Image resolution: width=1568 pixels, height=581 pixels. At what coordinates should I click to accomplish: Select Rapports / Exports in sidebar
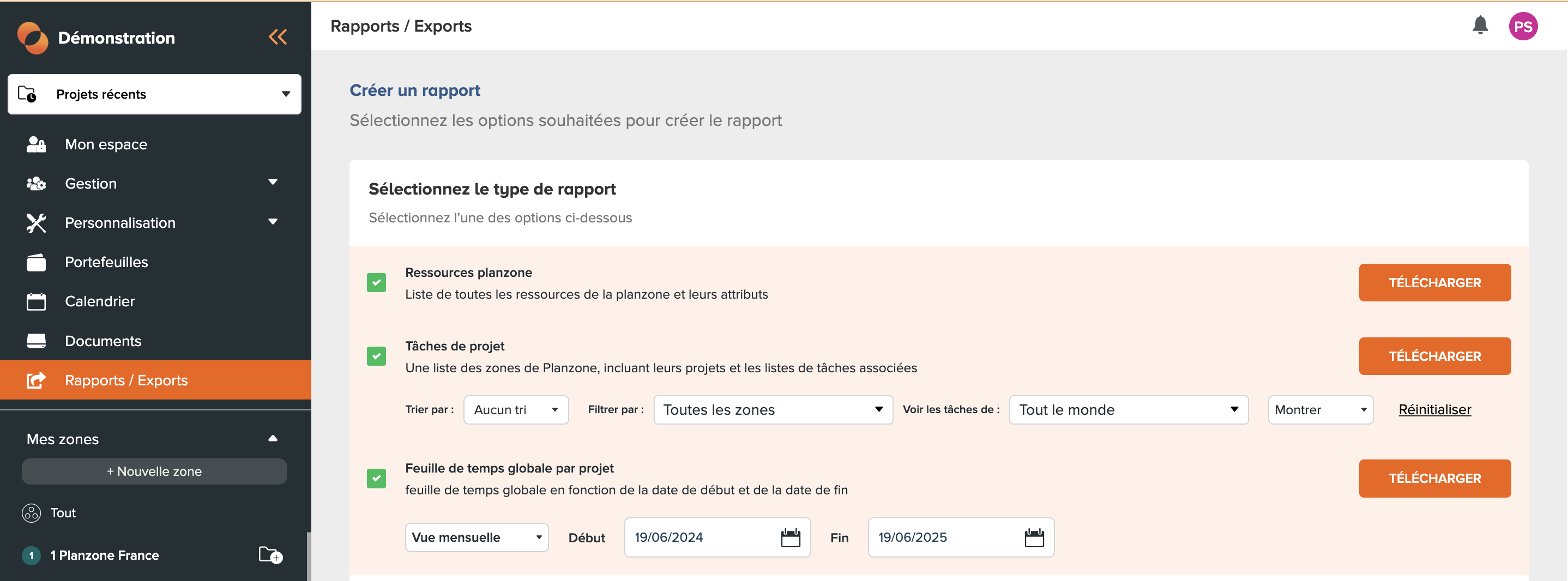(x=155, y=380)
